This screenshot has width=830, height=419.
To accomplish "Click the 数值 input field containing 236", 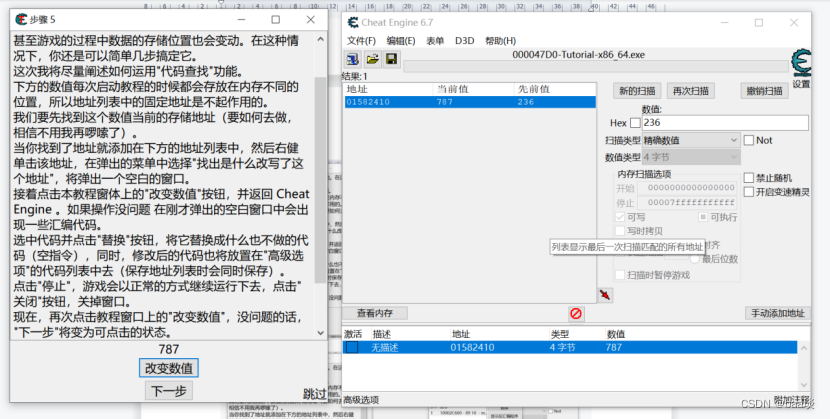I will (725, 123).
